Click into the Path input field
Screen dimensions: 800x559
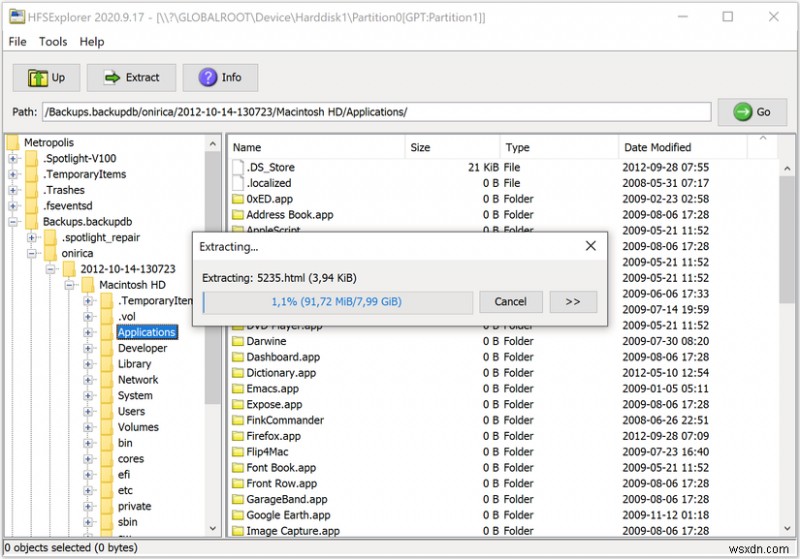377,112
